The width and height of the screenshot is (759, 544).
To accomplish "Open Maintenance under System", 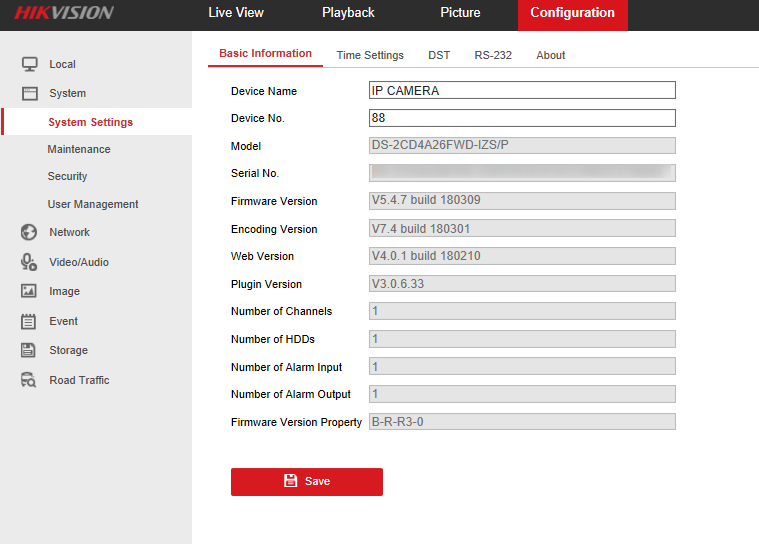I will tap(79, 149).
